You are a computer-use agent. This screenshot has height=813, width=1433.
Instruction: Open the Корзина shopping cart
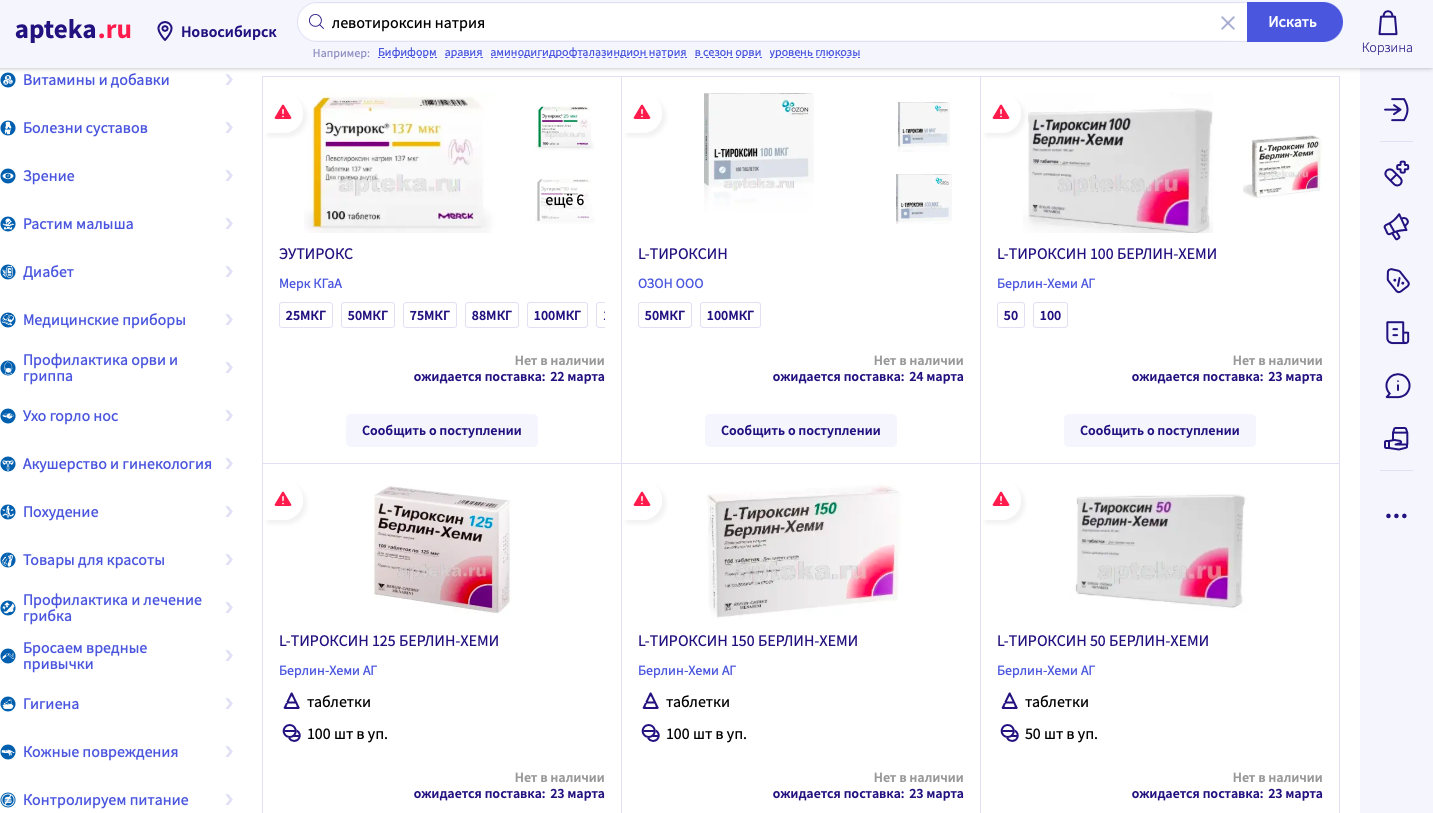pos(1387,32)
